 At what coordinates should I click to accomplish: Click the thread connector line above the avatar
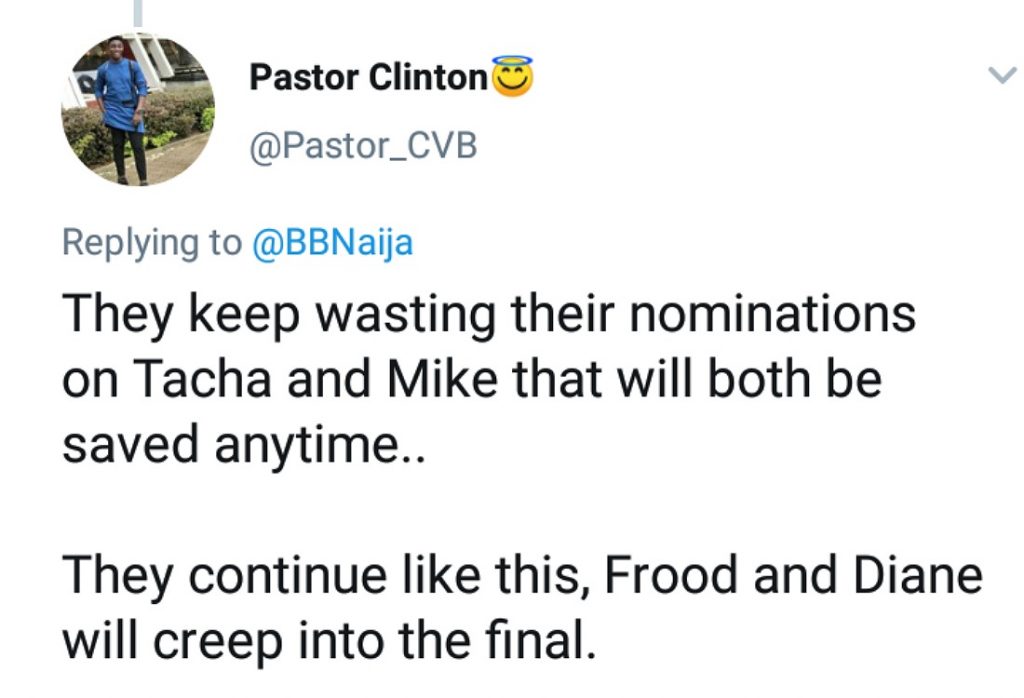[x=138, y=10]
